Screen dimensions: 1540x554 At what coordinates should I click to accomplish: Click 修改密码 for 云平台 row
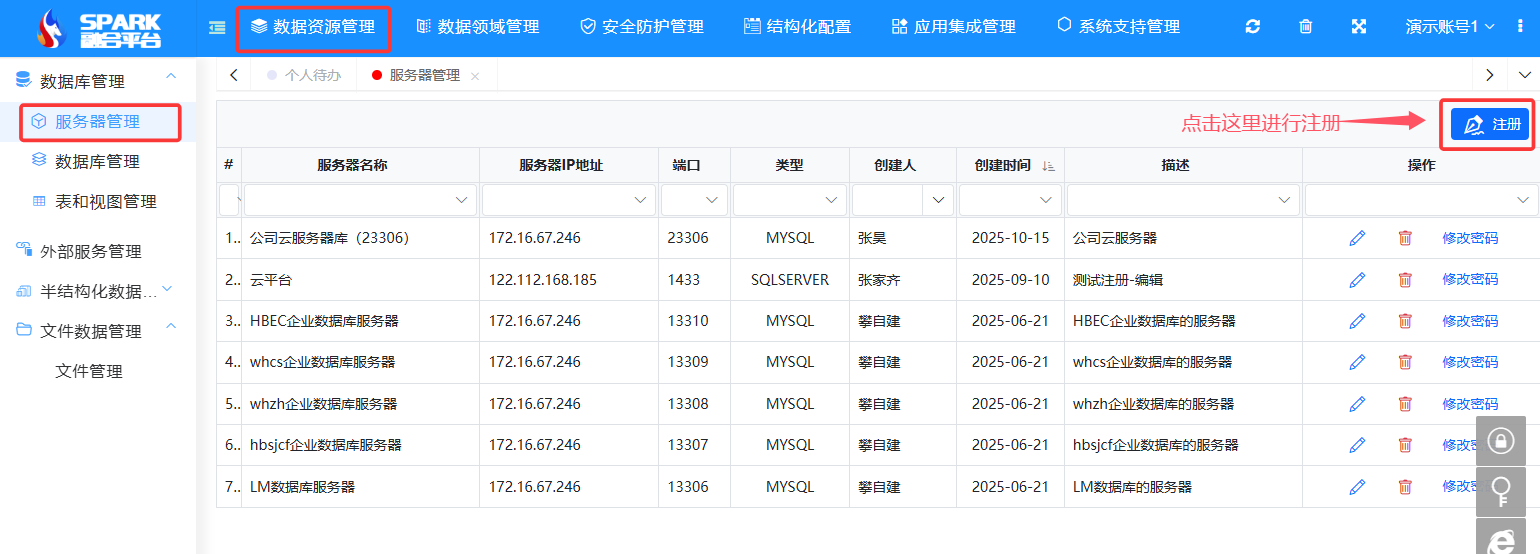coord(1470,280)
